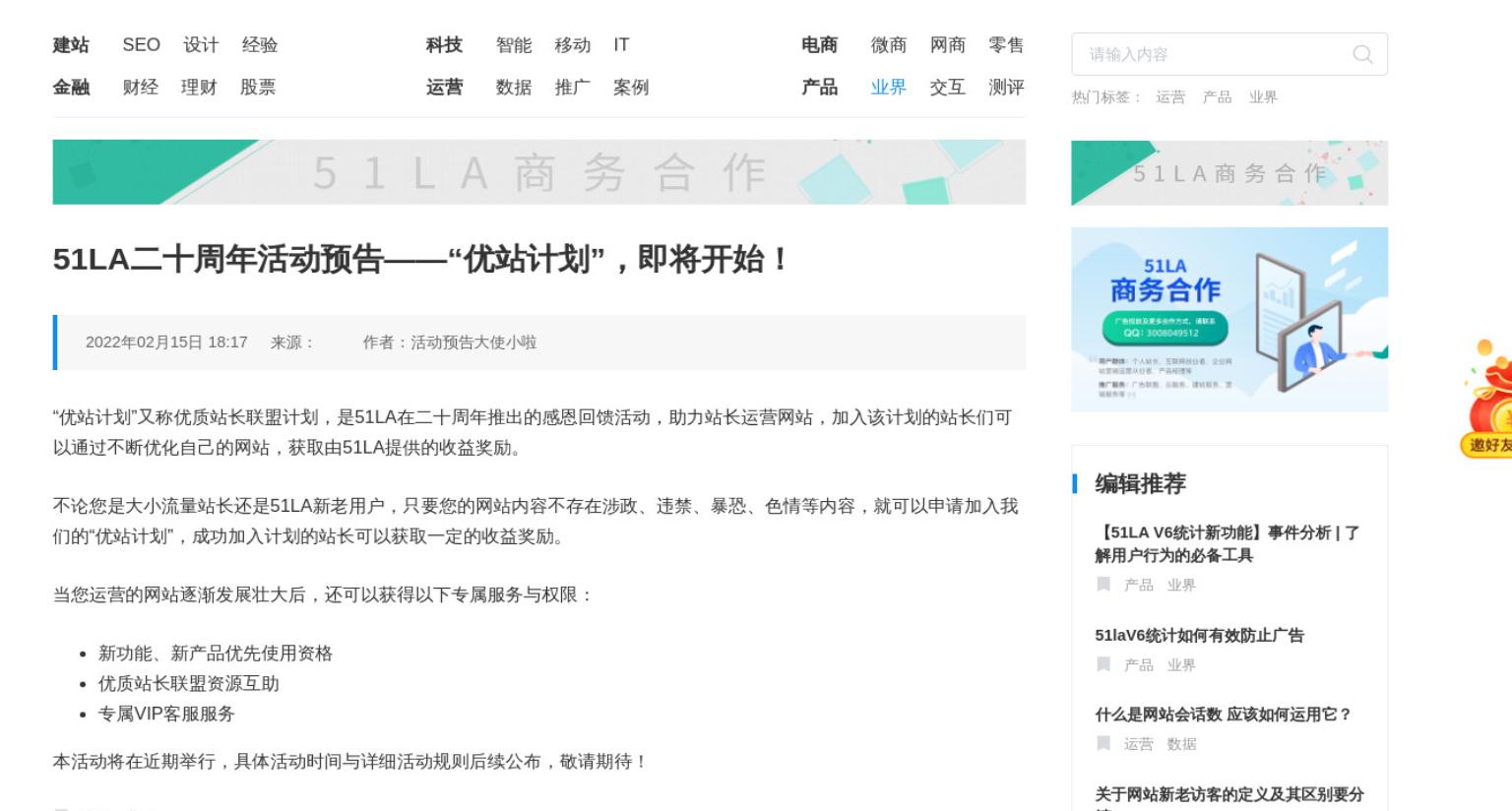Open the 数据 subcategory in navigation
The width and height of the screenshot is (1512, 811).
(514, 88)
